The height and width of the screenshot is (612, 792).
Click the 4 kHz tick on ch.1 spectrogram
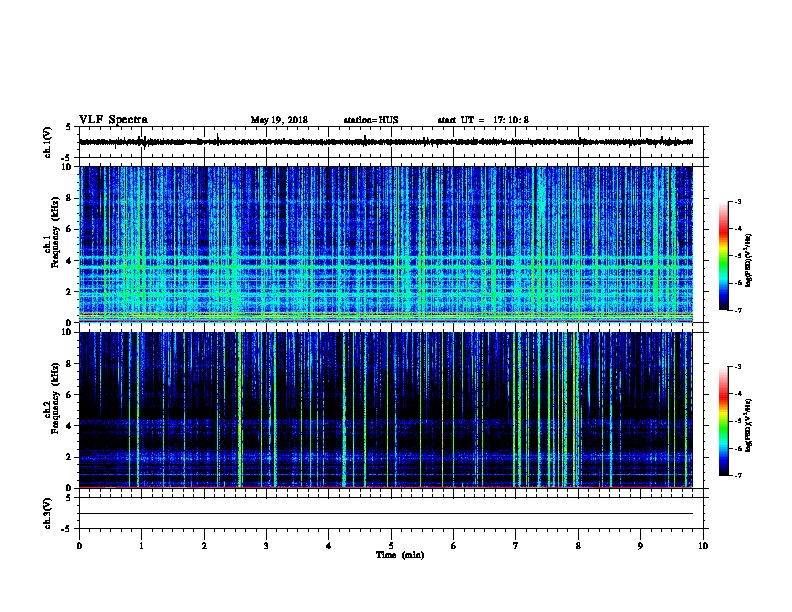tap(69, 261)
